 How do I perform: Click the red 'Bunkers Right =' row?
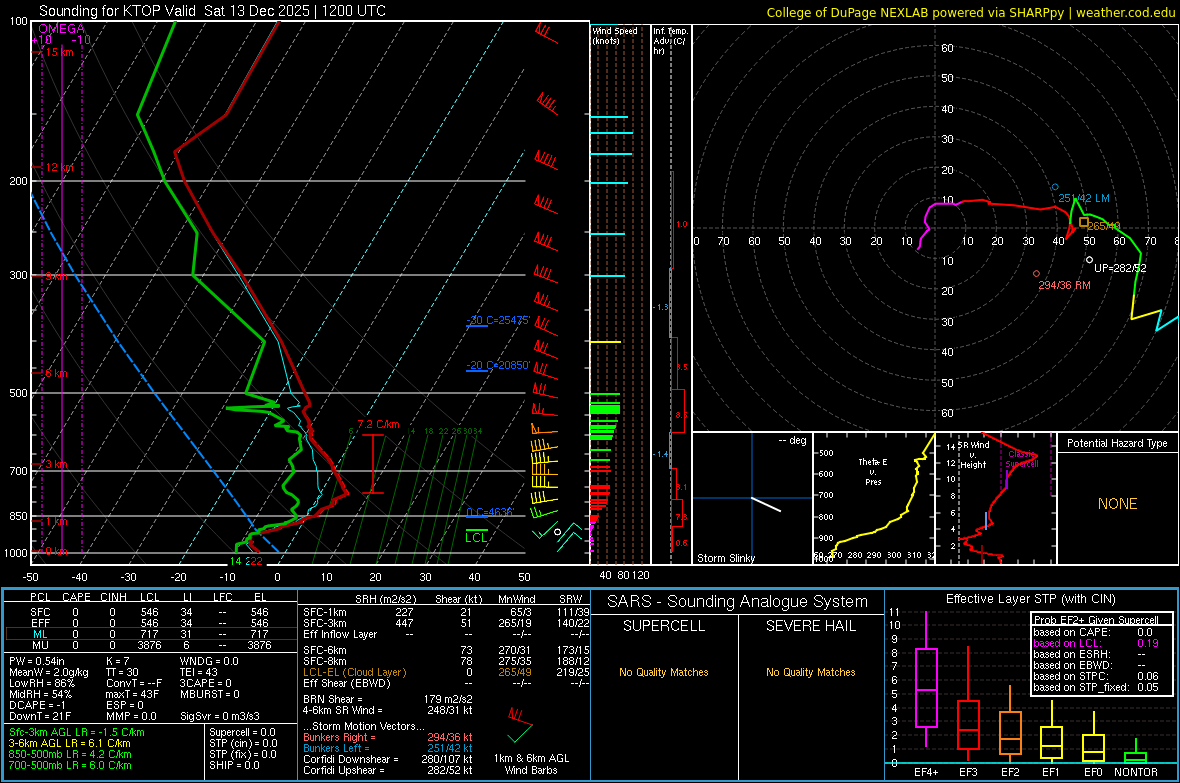pos(388,737)
